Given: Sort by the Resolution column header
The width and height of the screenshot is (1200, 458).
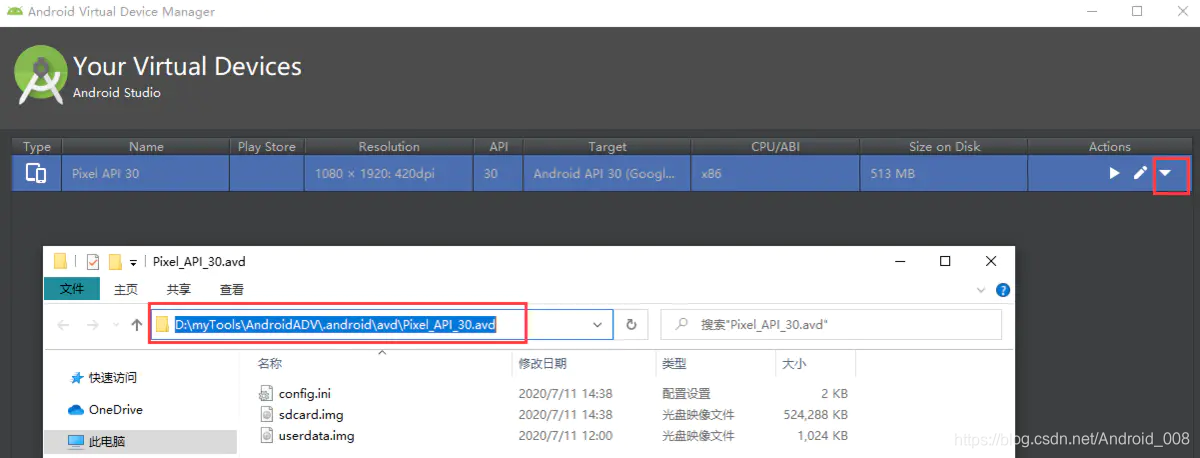Looking at the screenshot, I should (x=389, y=146).
